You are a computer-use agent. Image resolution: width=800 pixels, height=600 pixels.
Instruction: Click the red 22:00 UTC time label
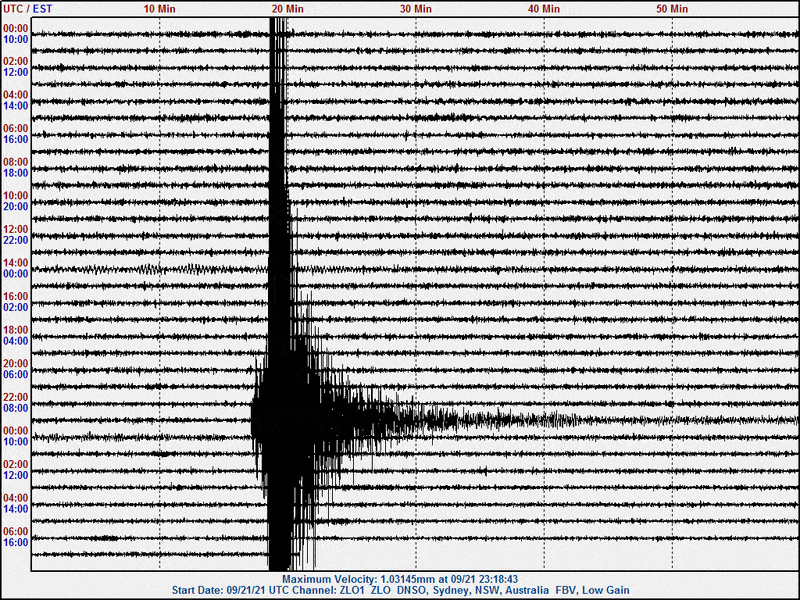[16, 397]
